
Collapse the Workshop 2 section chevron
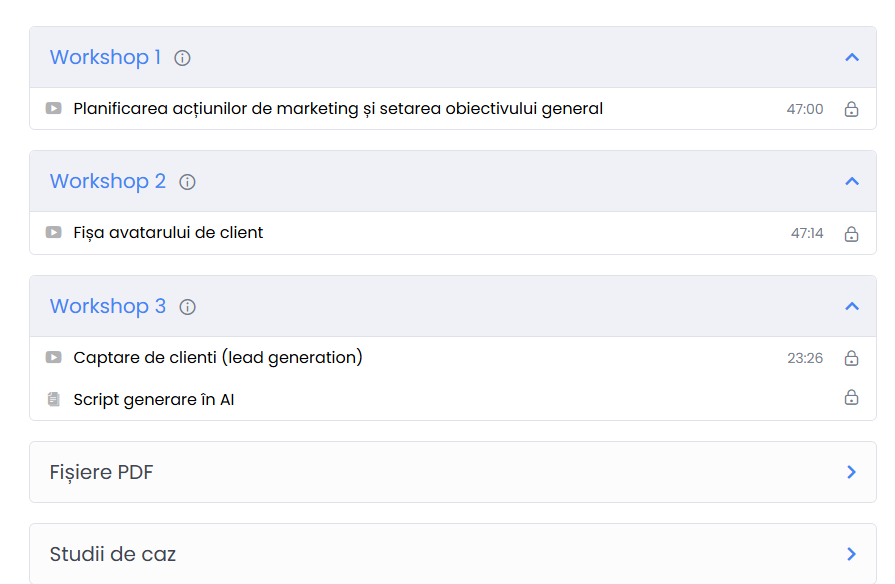click(x=852, y=182)
